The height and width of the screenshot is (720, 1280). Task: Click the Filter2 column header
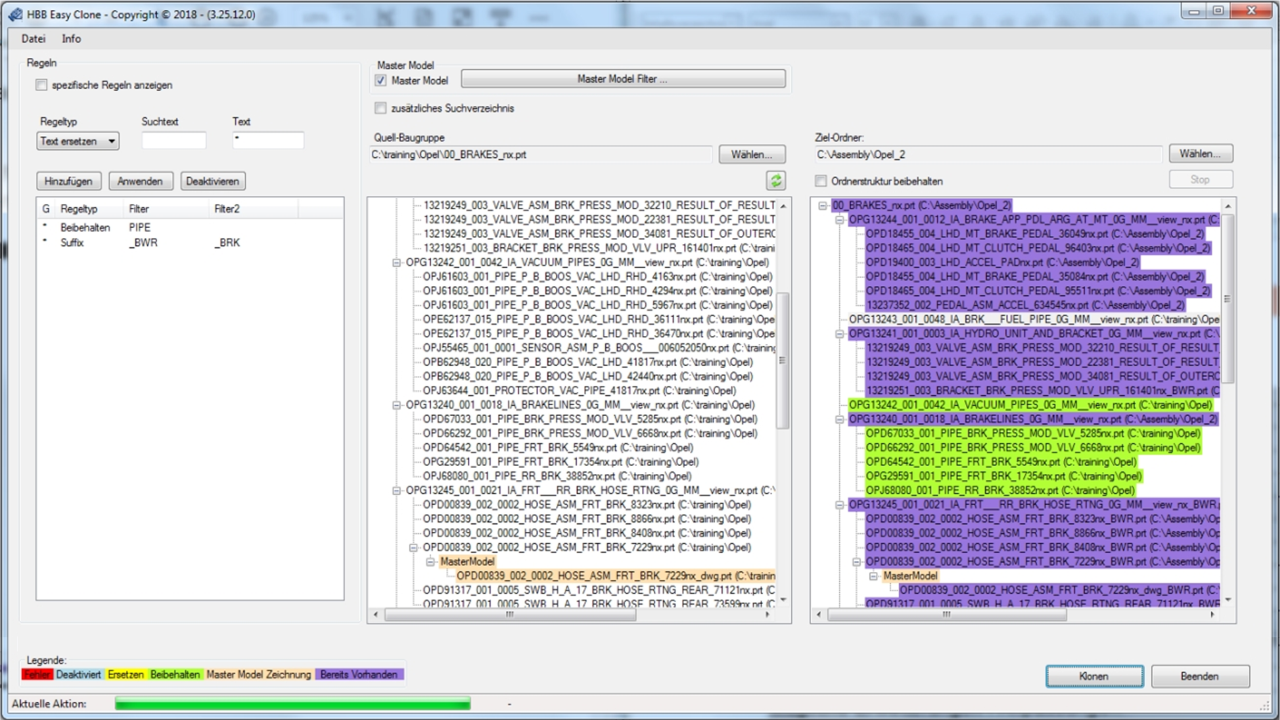coord(254,209)
